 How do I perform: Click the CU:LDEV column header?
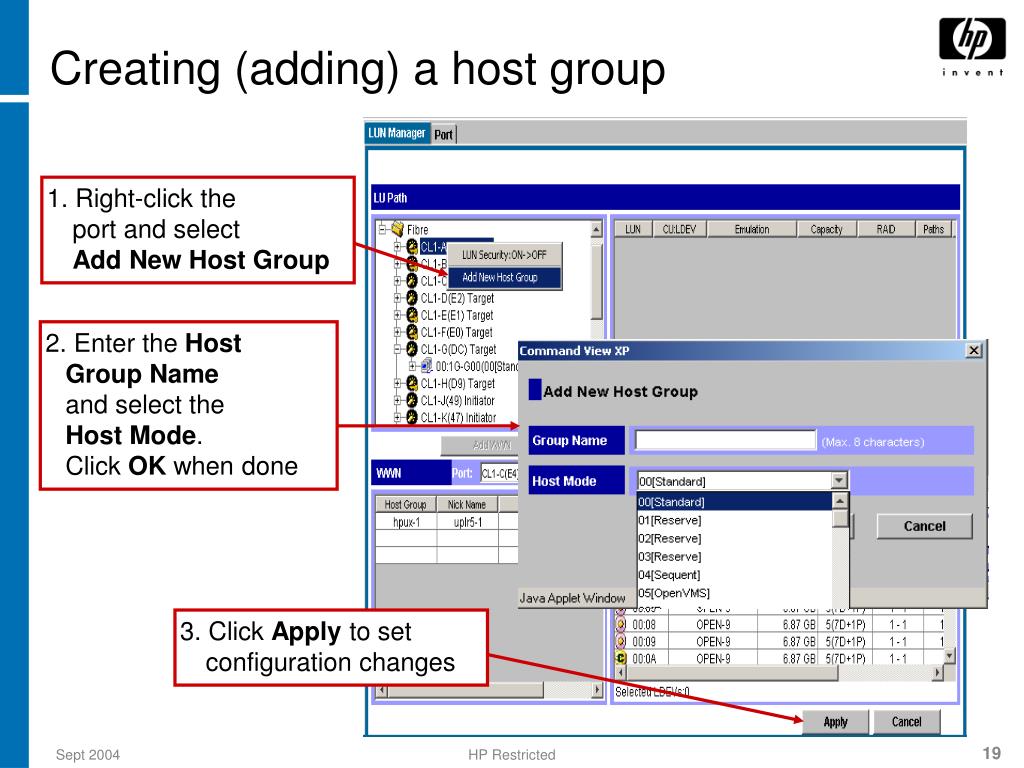click(x=679, y=229)
